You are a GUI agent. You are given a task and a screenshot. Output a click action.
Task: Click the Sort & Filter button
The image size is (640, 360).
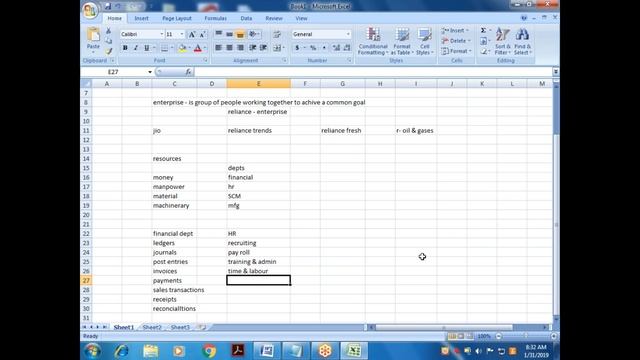[x=503, y=42]
